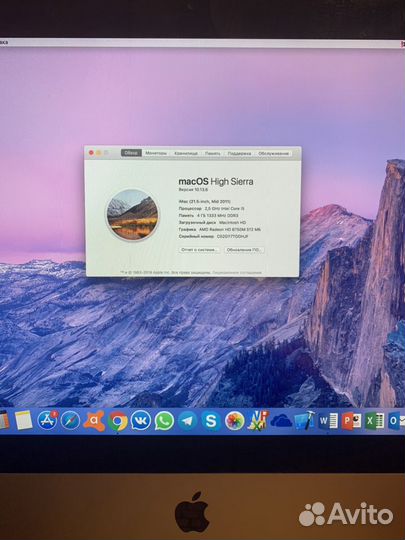Launch Google Chrome from the Dock
Screen dimensions: 405x540
point(118,421)
